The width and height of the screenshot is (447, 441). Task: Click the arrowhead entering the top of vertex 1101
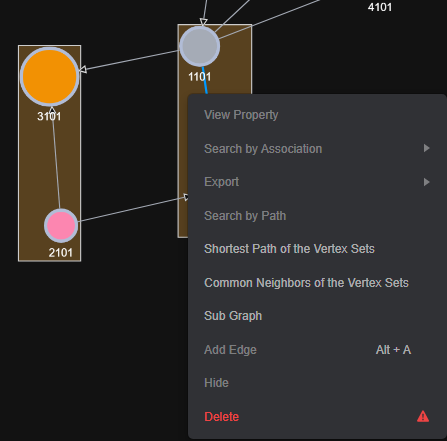[203, 22]
